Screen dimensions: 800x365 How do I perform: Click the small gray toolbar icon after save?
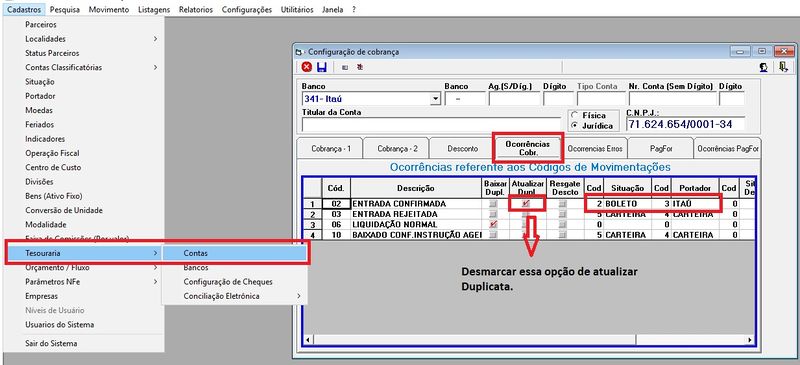(345, 67)
